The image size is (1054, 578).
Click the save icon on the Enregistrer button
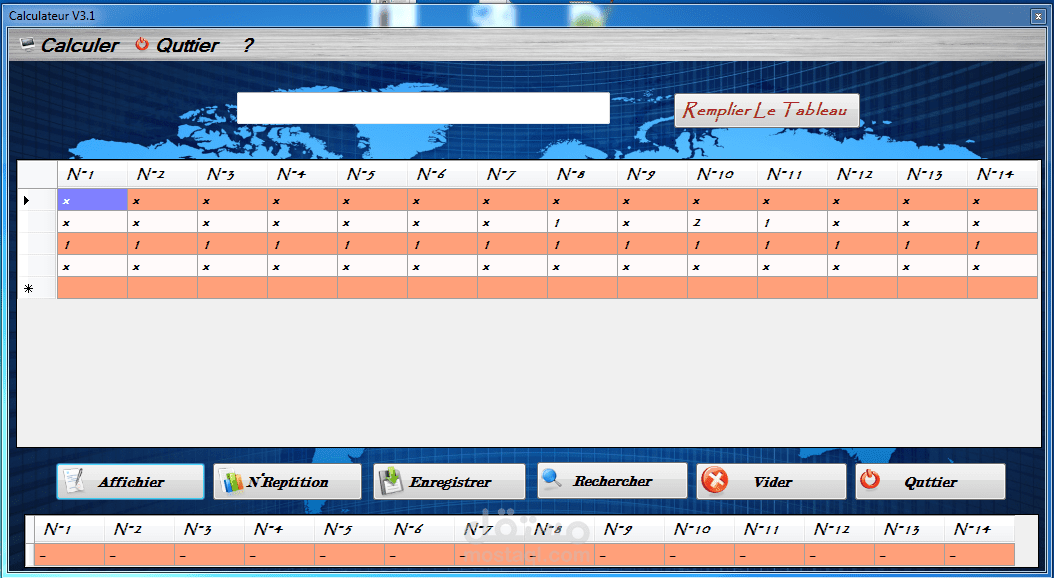pyautogui.click(x=392, y=481)
